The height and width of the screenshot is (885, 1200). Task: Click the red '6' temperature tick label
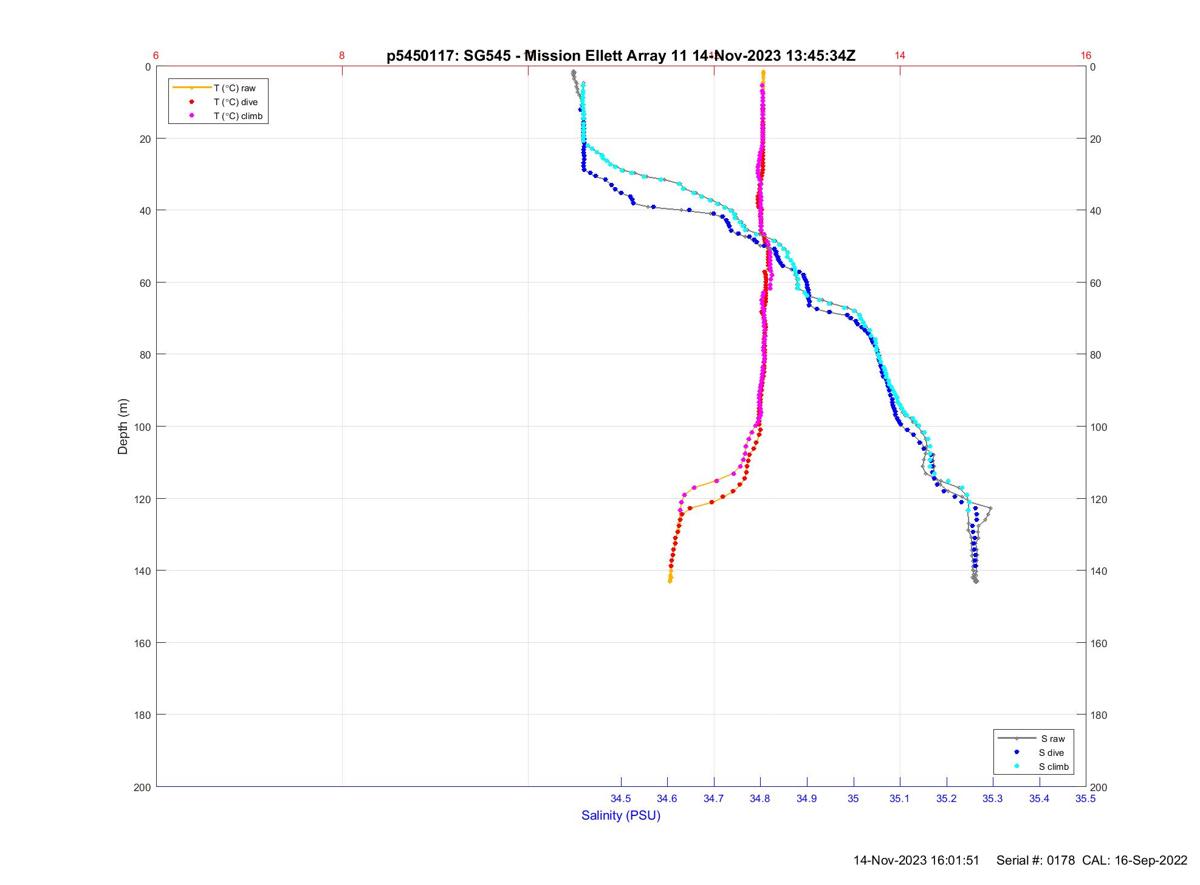[x=156, y=56]
